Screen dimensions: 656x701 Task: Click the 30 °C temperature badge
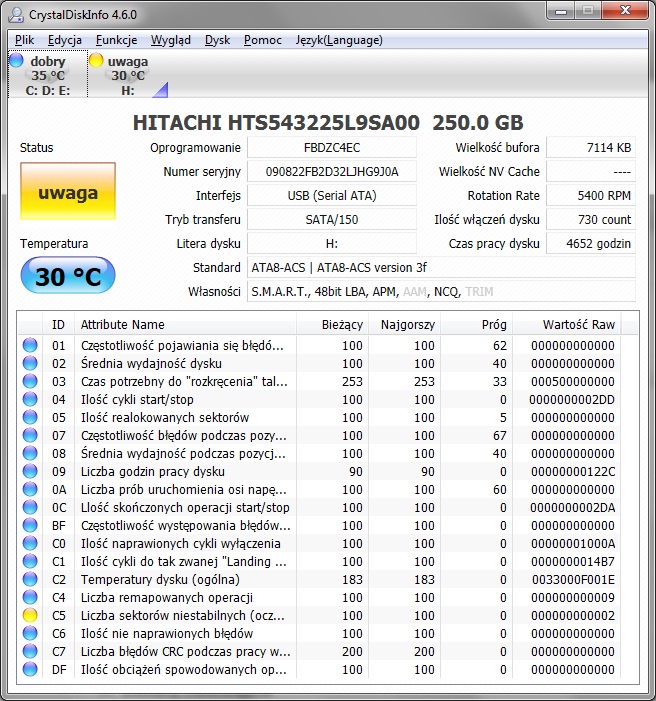[x=68, y=275]
